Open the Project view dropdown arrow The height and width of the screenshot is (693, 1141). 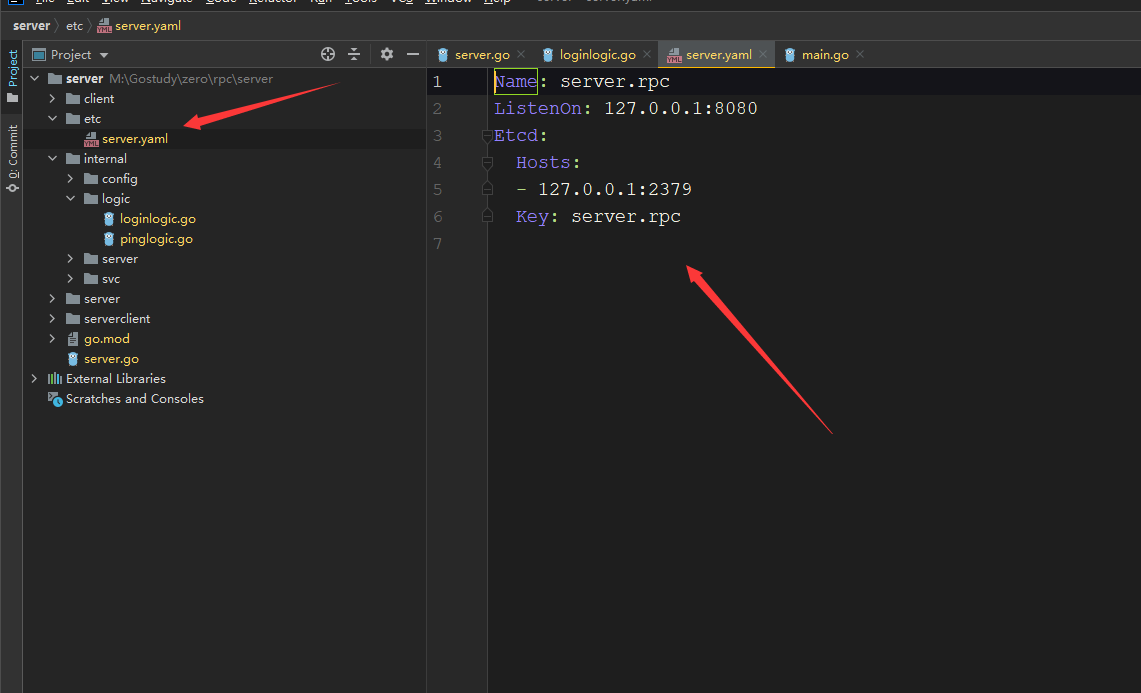(104, 55)
